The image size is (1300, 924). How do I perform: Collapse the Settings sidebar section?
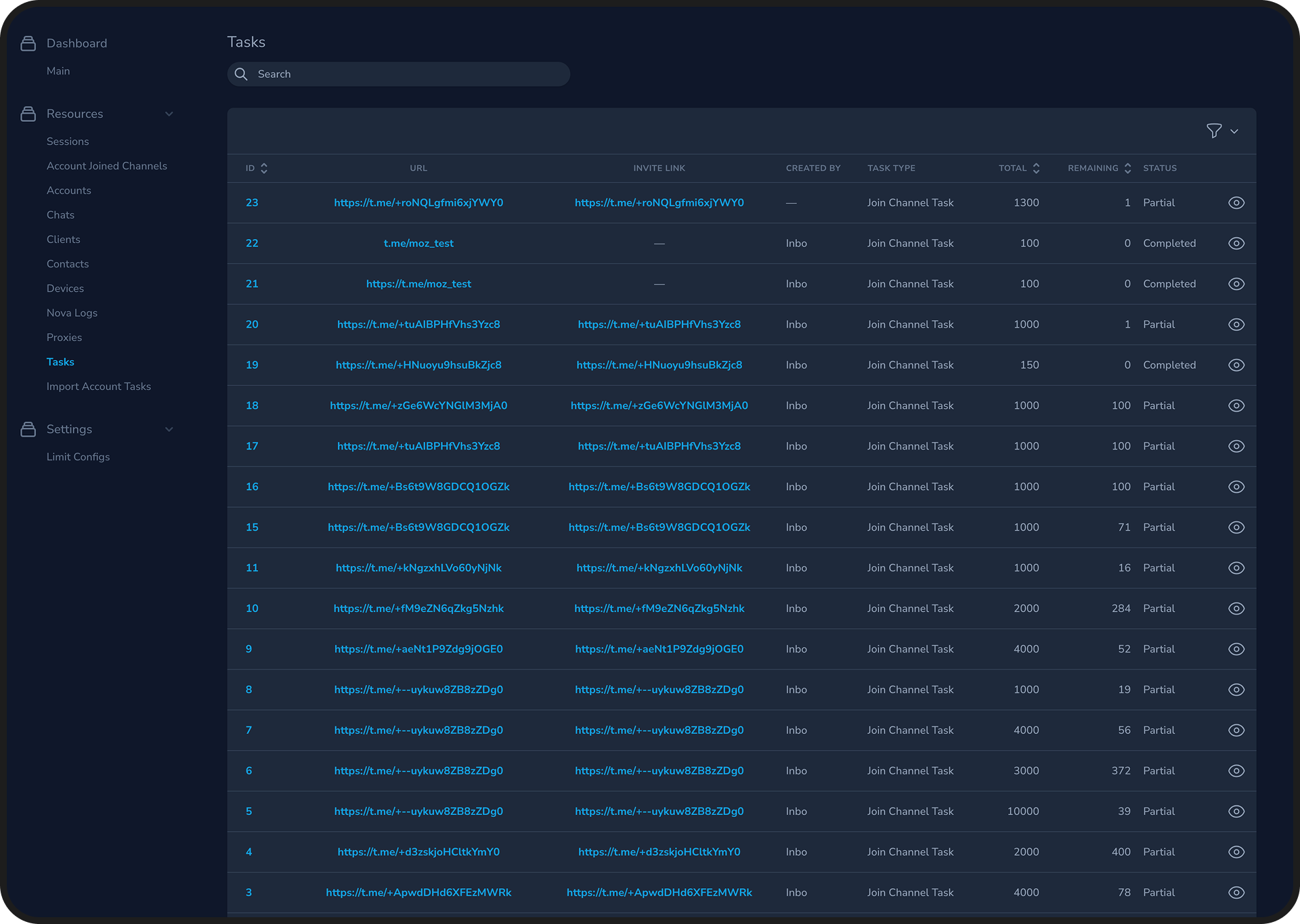tap(169, 429)
